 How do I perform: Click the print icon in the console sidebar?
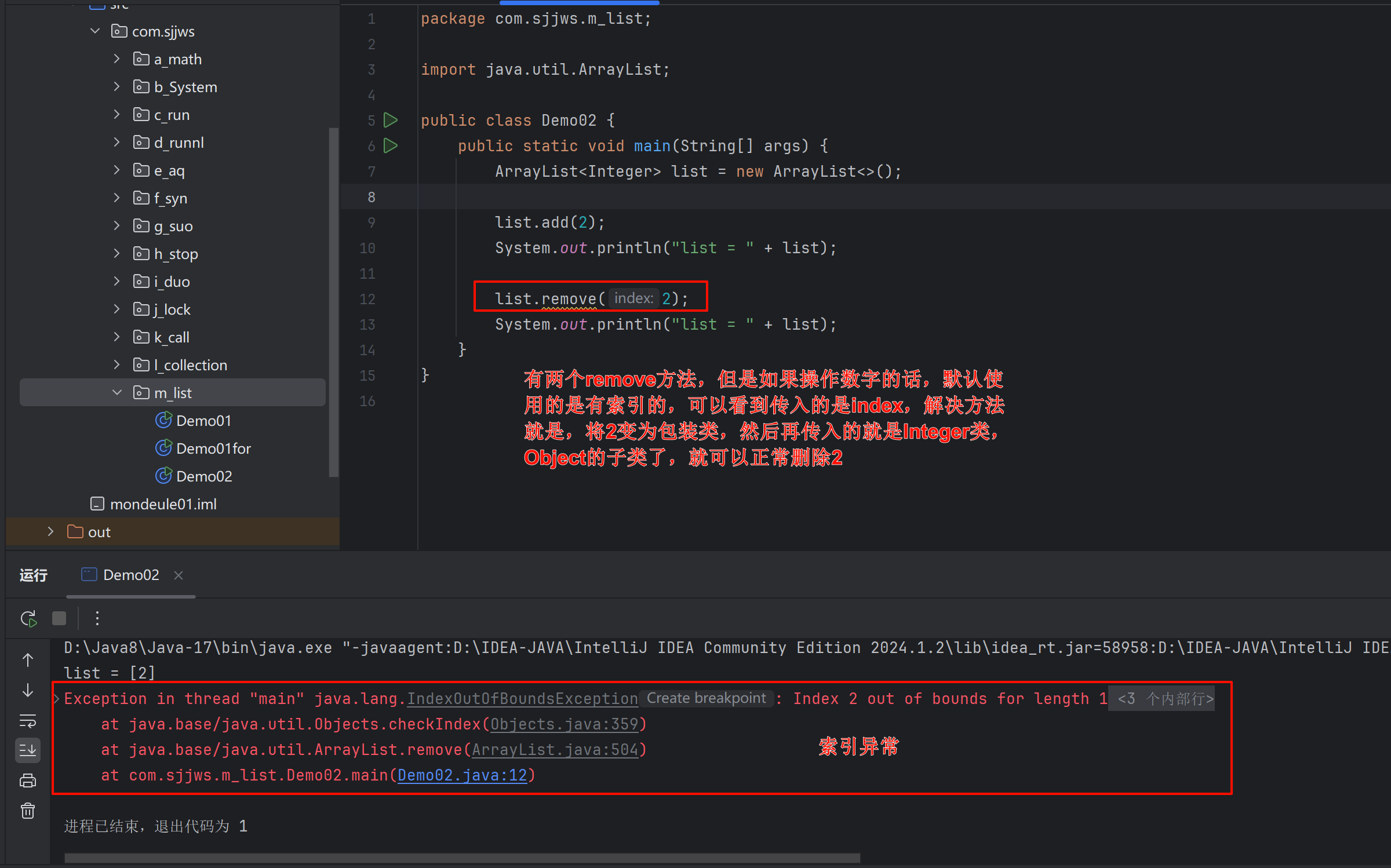tap(28, 781)
